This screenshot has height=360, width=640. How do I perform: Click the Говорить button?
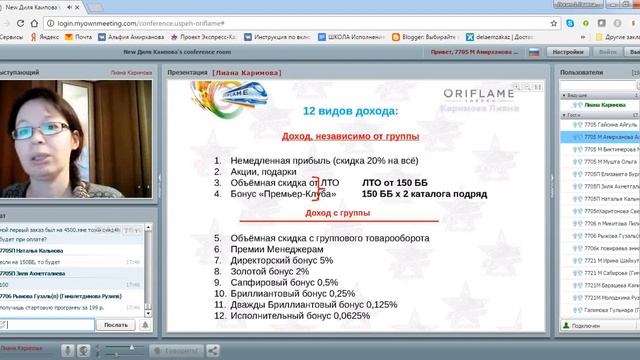(x=177, y=351)
